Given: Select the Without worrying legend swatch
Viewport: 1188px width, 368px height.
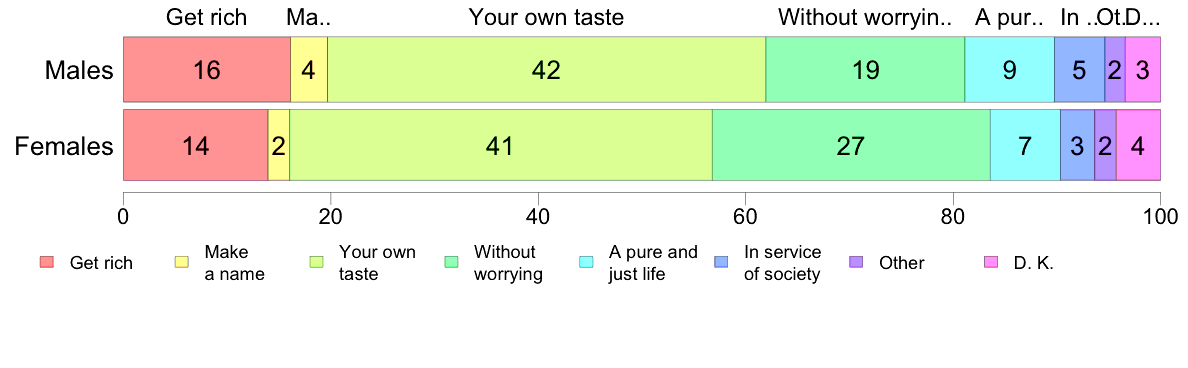Looking at the screenshot, I should point(453,263).
